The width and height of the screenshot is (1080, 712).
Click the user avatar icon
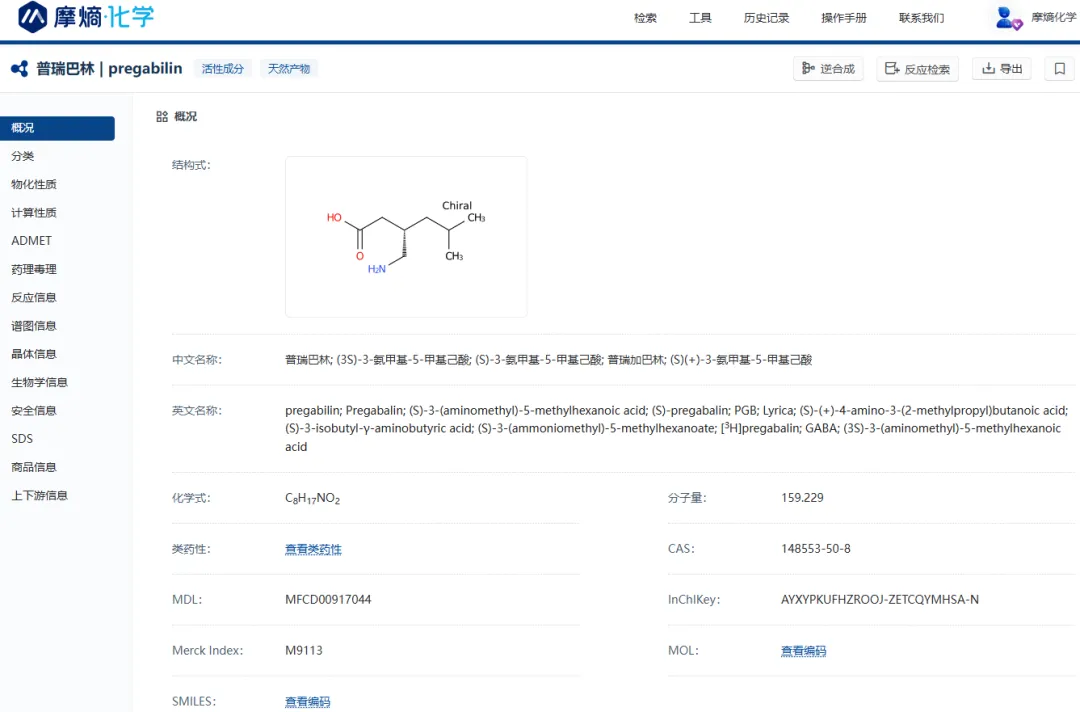[x=1008, y=18]
